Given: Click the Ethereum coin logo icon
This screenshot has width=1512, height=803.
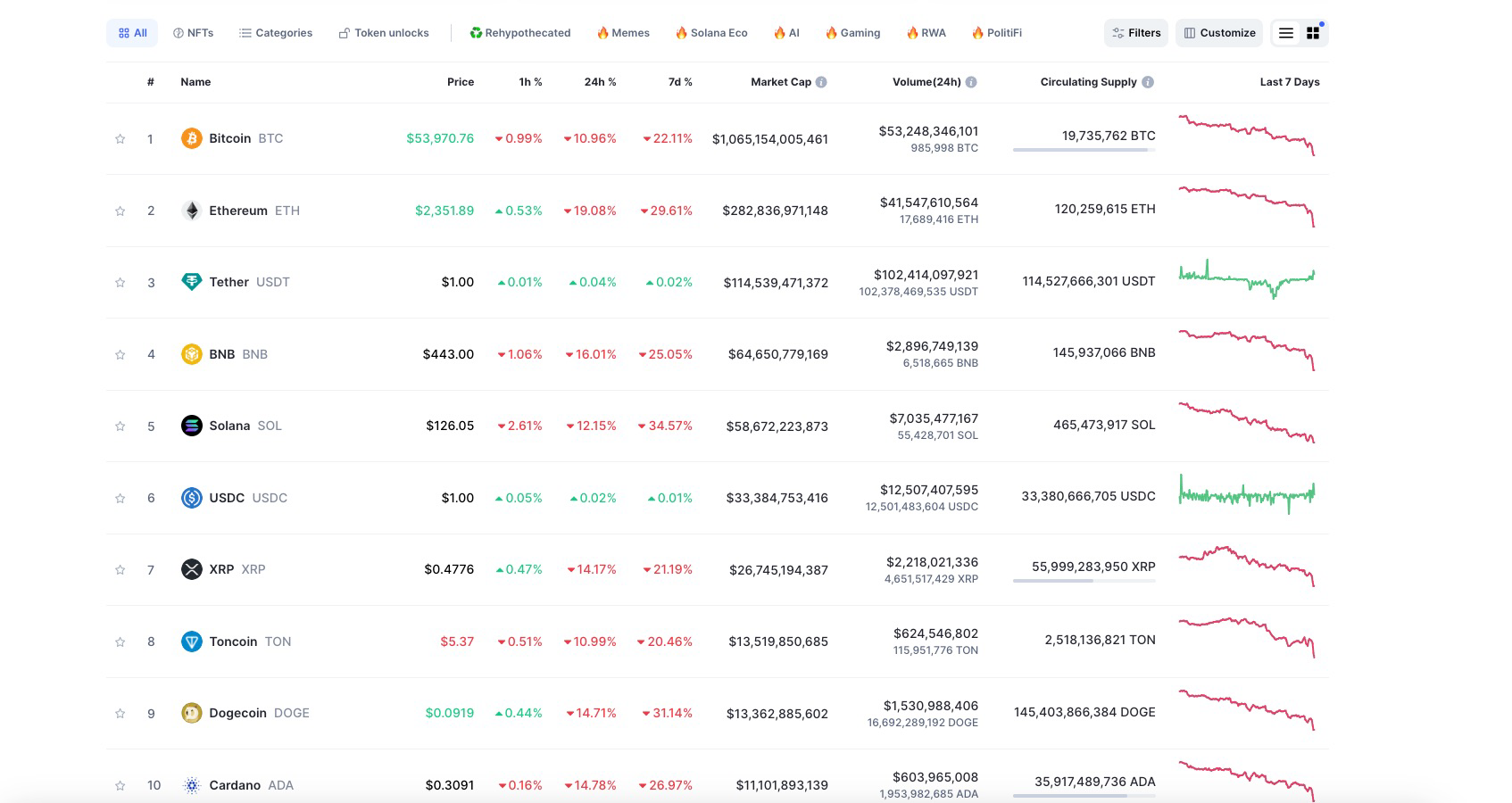Looking at the screenshot, I should (191, 211).
